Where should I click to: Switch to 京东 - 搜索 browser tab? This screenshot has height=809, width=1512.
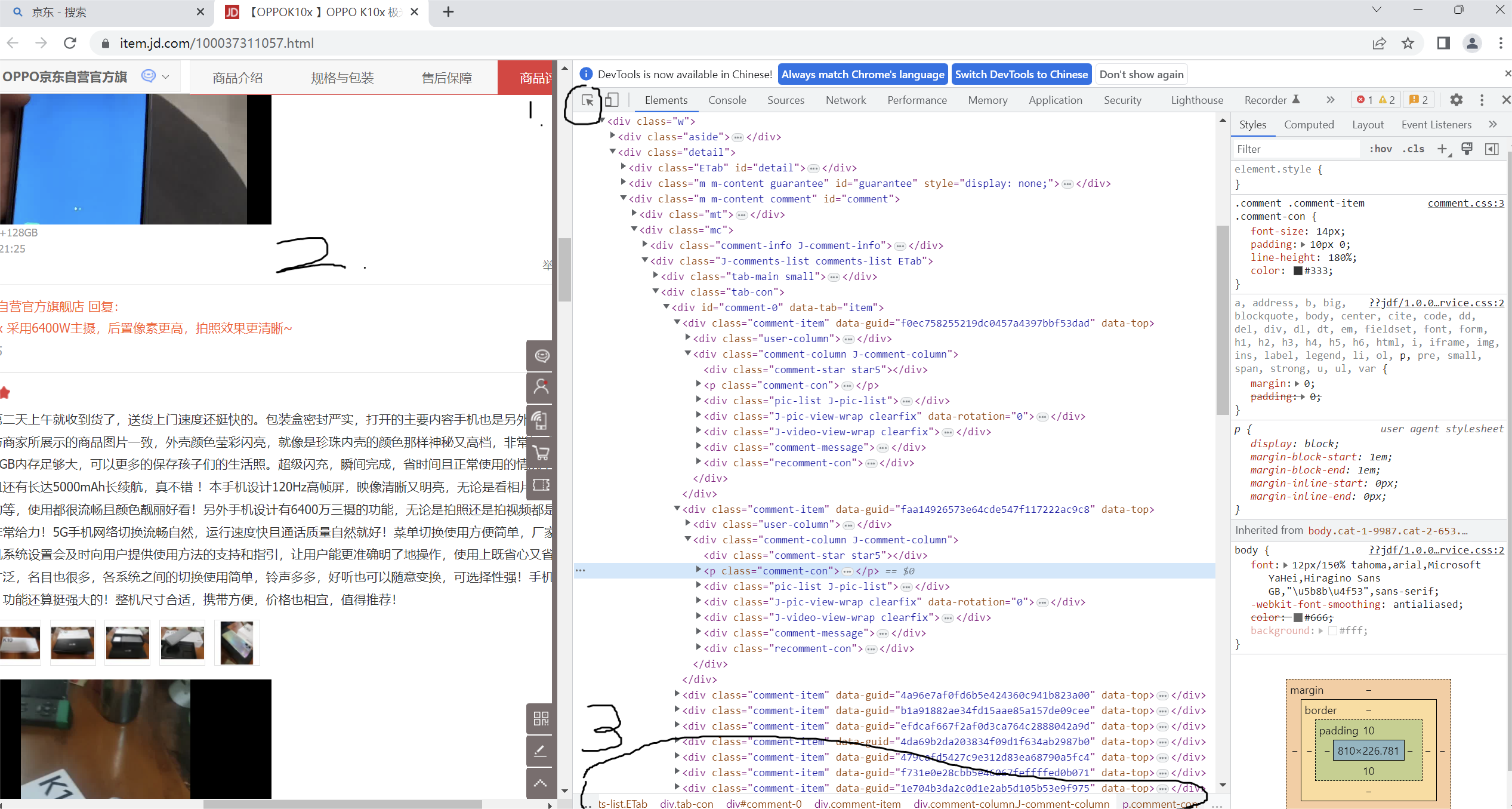pyautogui.click(x=107, y=12)
